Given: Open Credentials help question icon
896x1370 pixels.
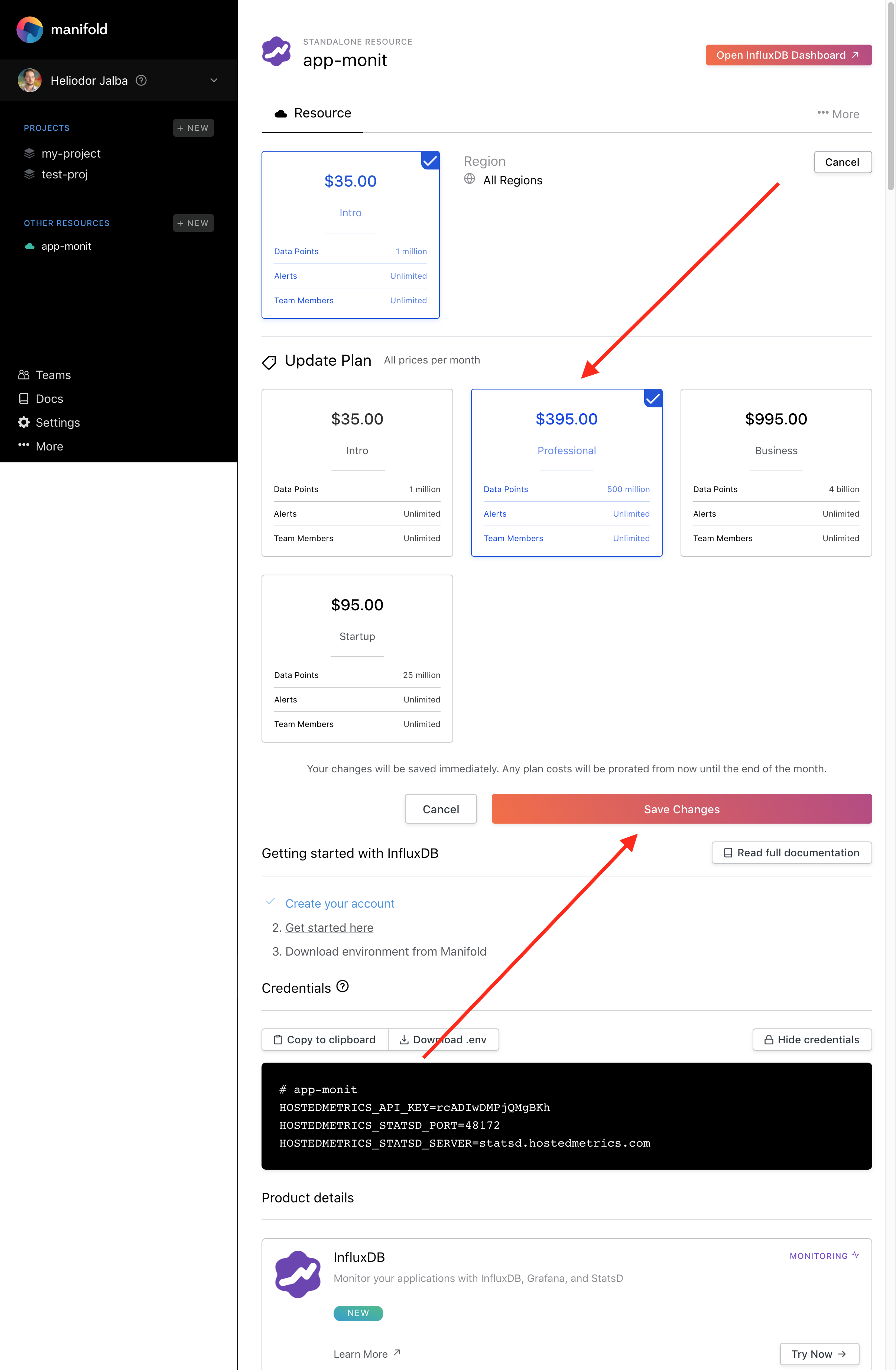Looking at the screenshot, I should (x=343, y=987).
